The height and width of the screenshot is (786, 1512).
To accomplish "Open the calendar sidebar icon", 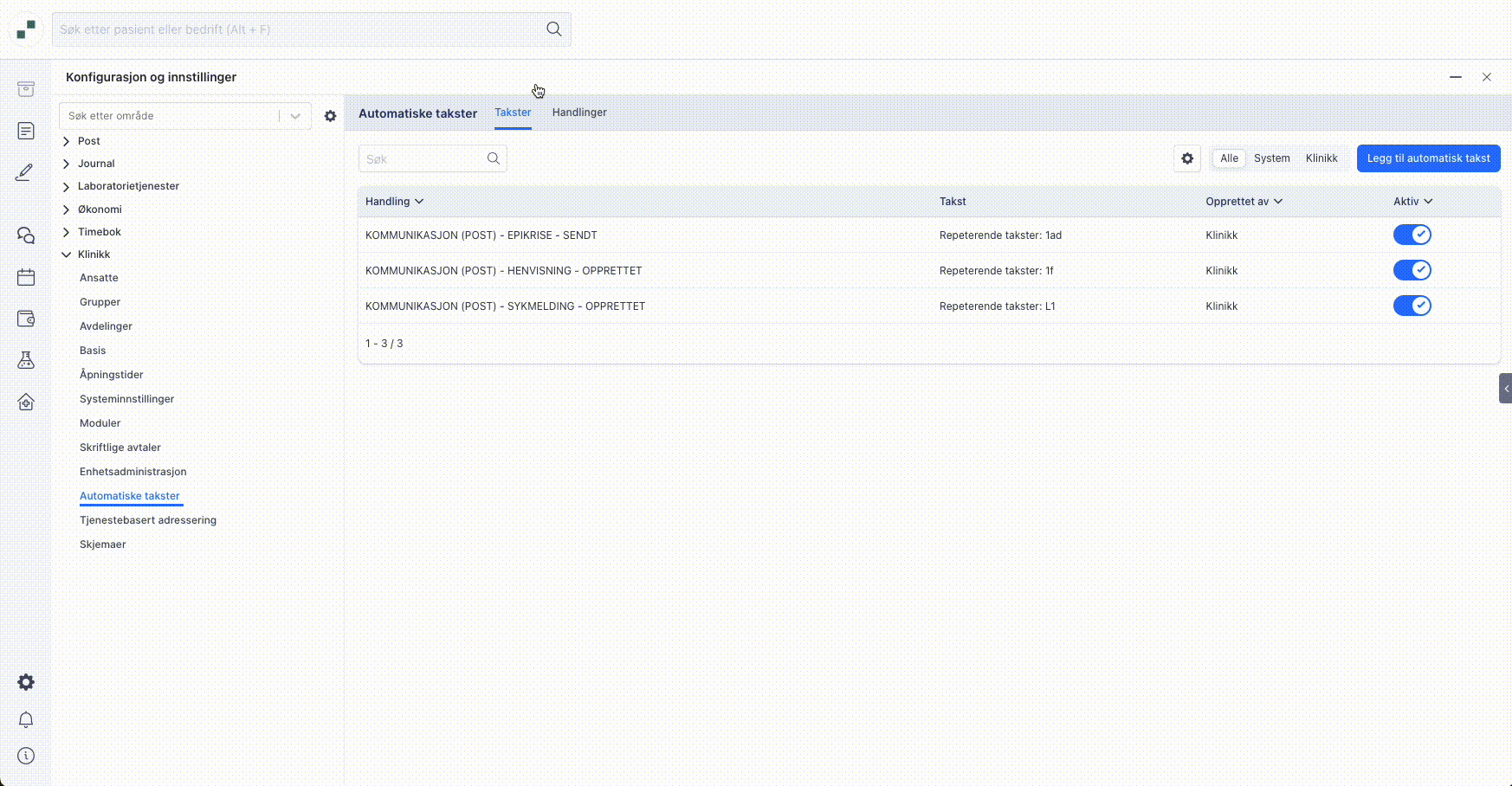I will click(x=26, y=277).
